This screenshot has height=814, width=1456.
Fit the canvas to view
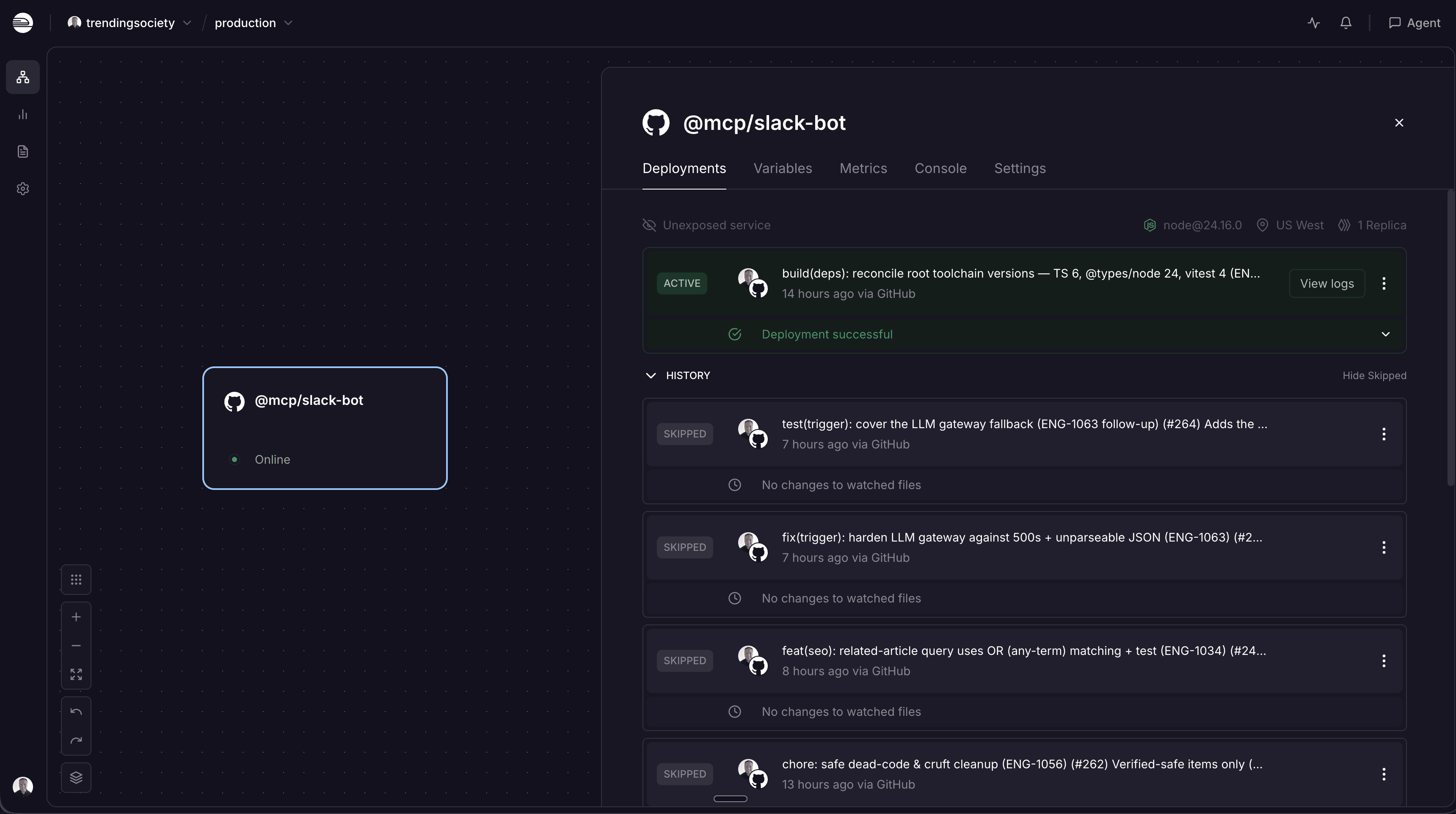76,674
